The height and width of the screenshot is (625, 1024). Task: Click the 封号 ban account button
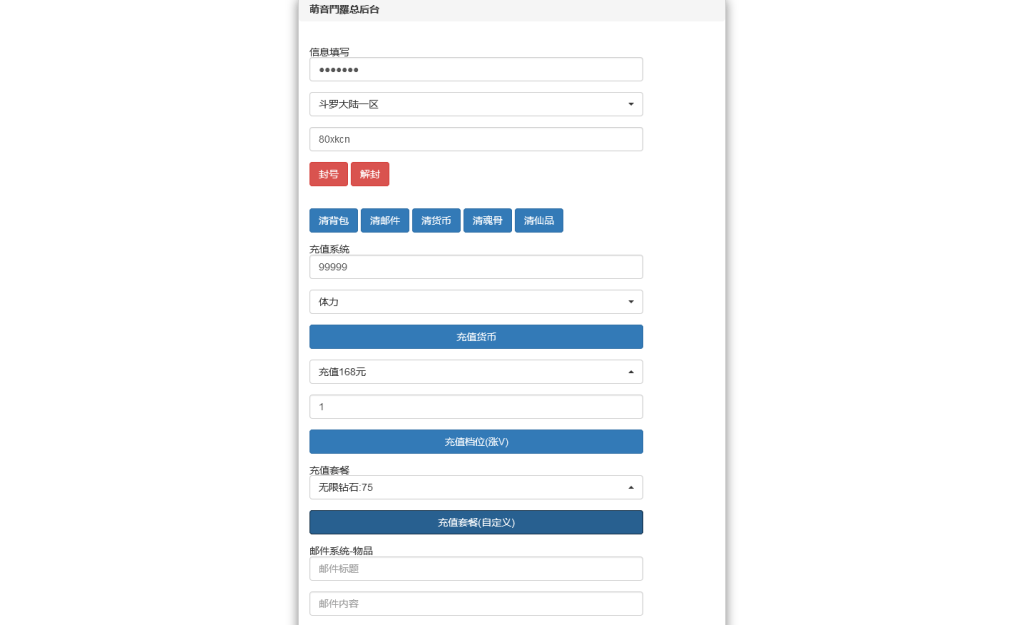tap(327, 173)
